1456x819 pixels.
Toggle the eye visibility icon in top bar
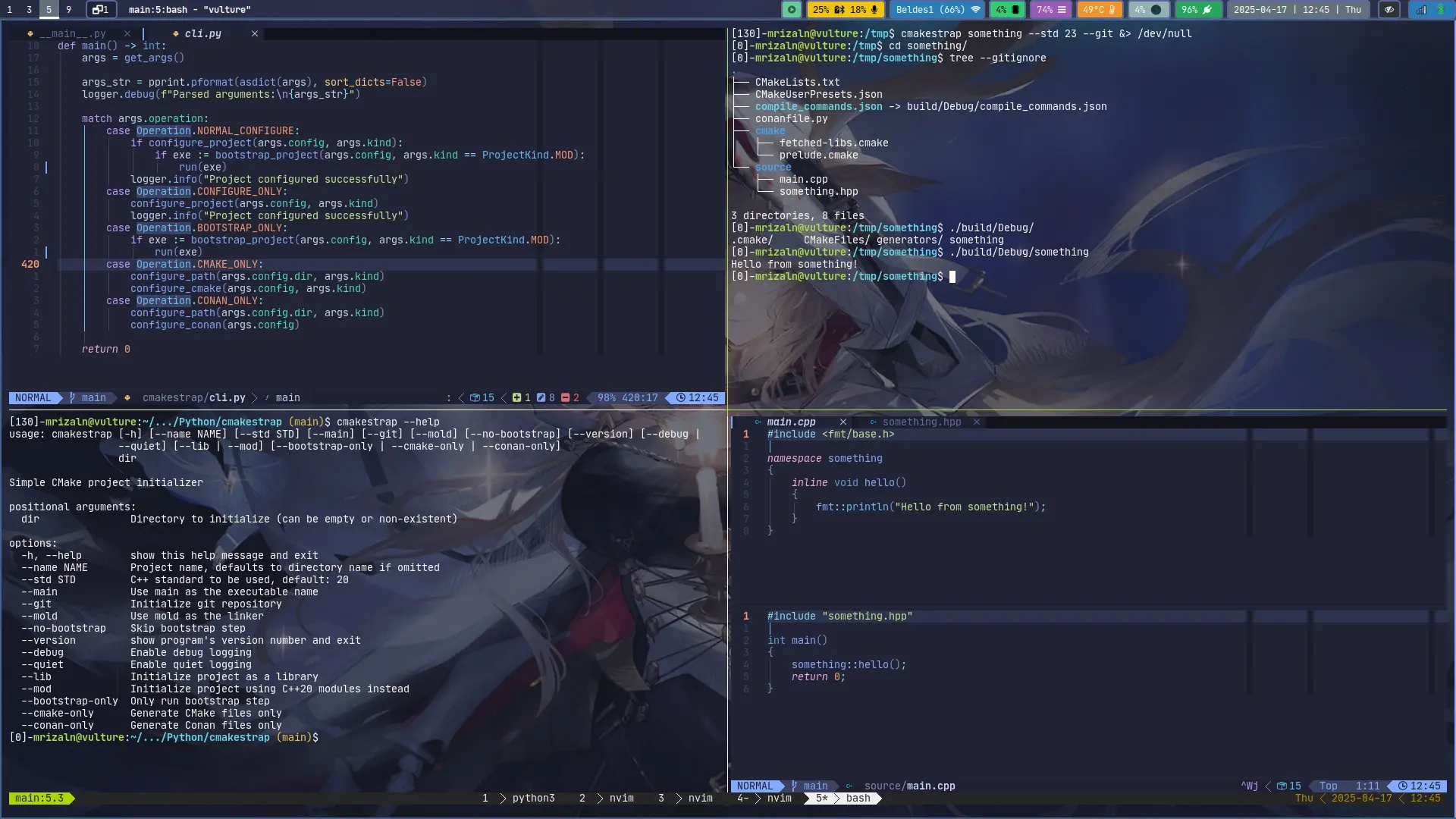[x=1389, y=10]
